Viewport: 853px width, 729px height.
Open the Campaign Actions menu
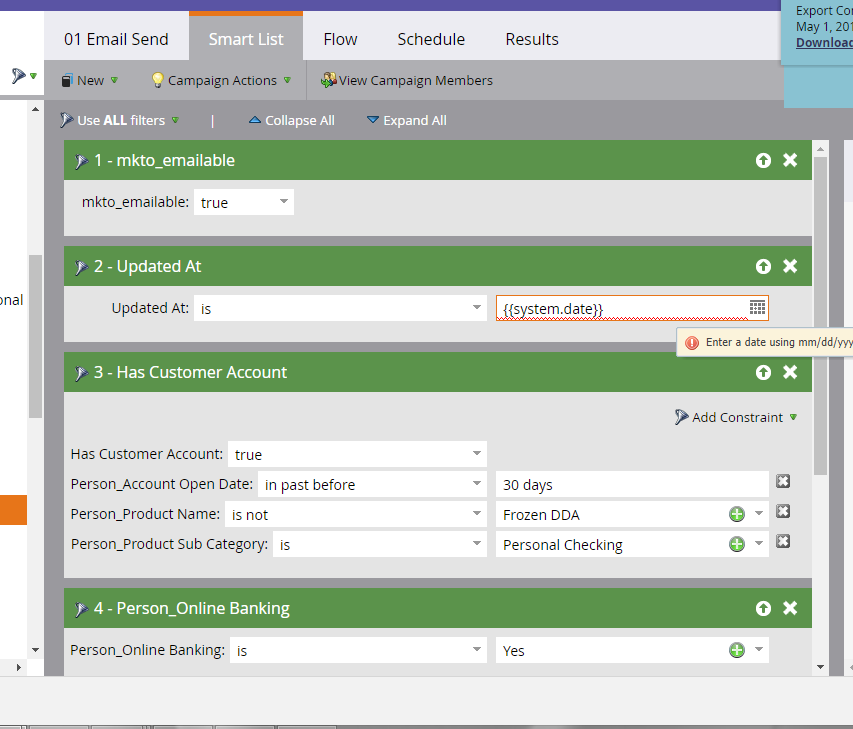pos(221,80)
